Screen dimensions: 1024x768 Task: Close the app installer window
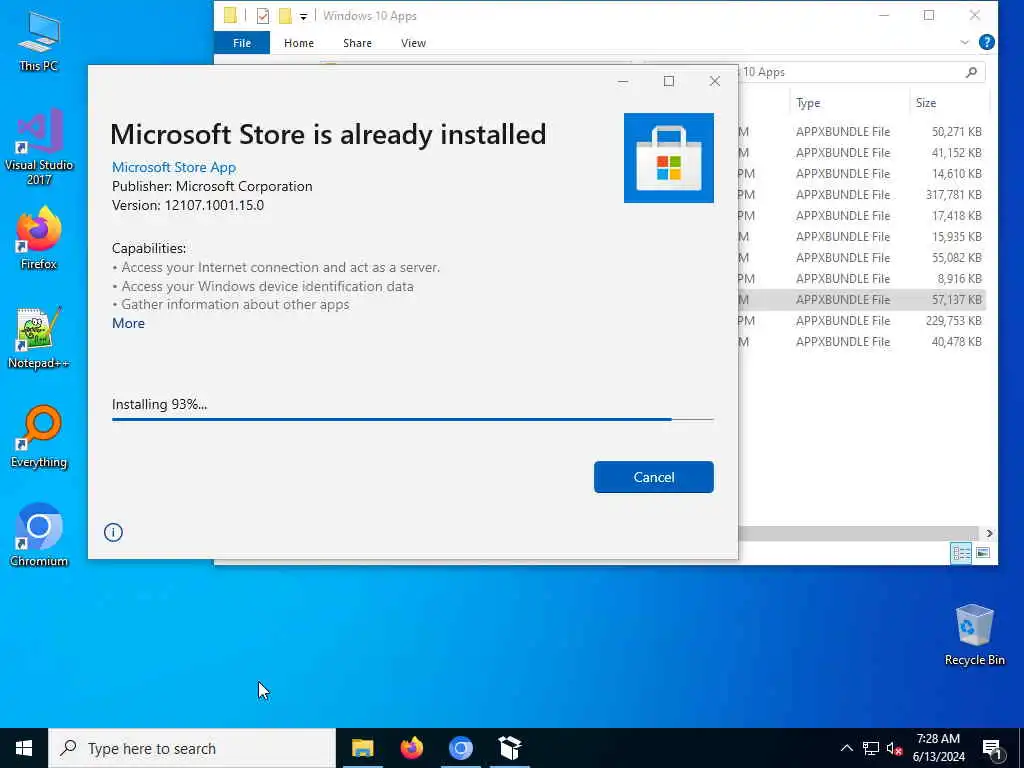tap(715, 81)
